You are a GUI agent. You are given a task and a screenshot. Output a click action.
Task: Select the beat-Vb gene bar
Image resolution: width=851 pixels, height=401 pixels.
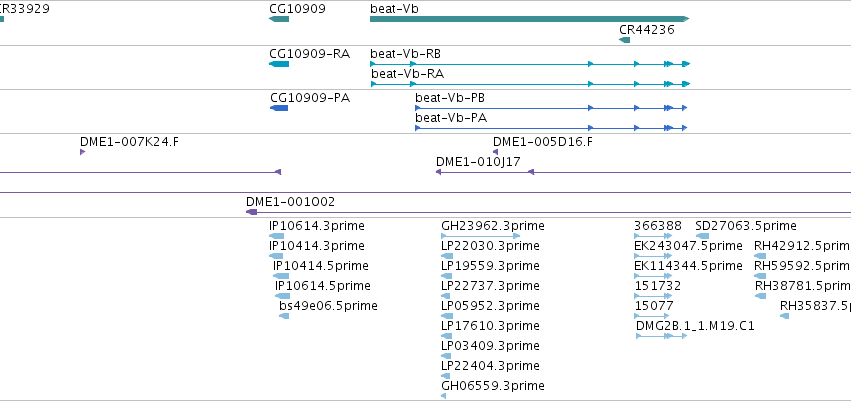(x=529, y=19)
